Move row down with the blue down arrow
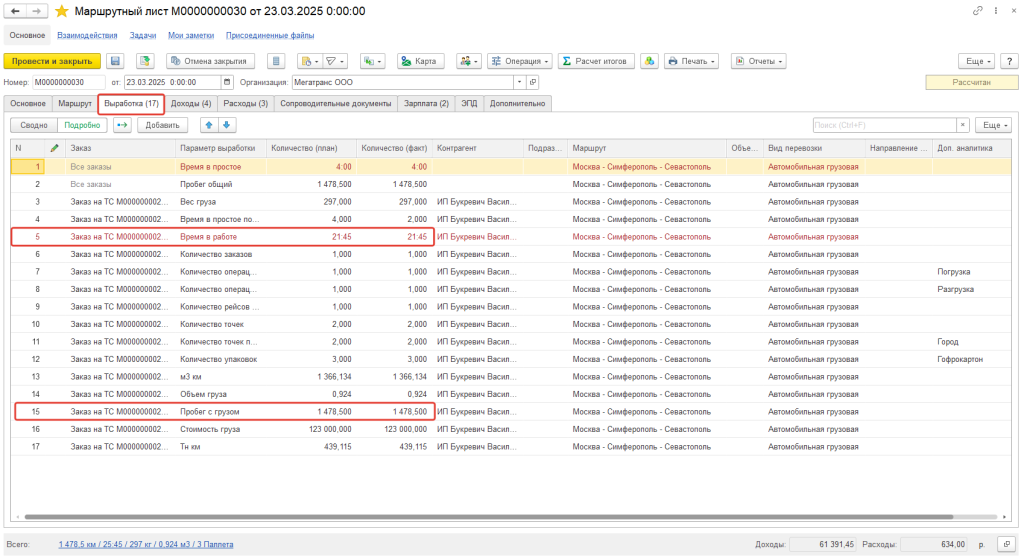The image size is (1024, 558). pyautogui.click(x=227, y=125)
